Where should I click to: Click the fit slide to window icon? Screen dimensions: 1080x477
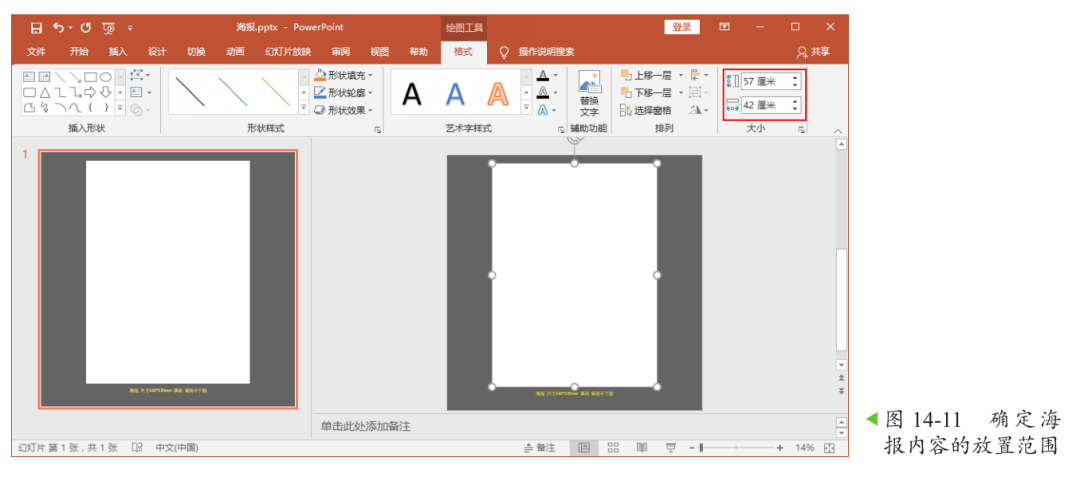tap(829, 447)
